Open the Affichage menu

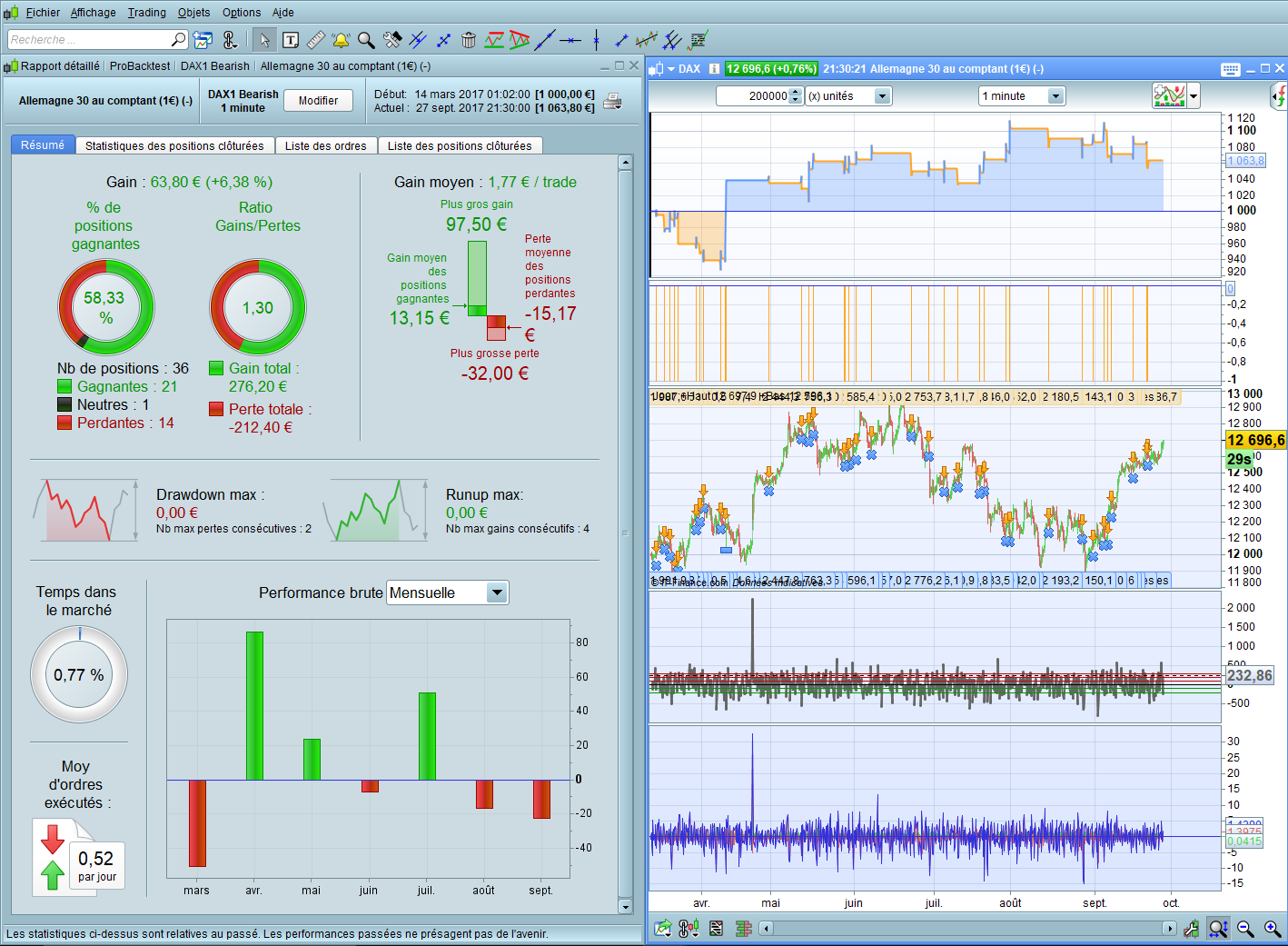click(94, 13)
